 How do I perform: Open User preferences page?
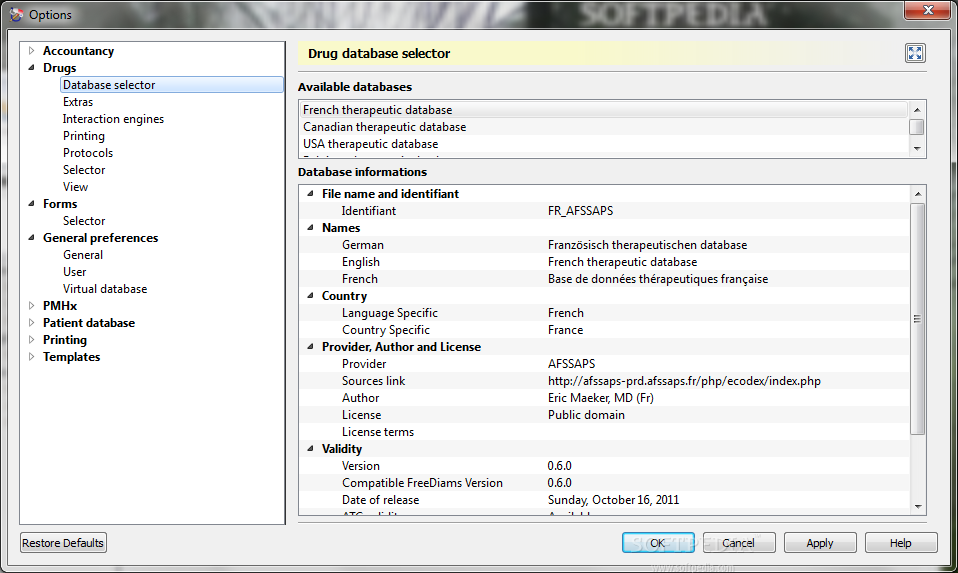pos(75,272)
